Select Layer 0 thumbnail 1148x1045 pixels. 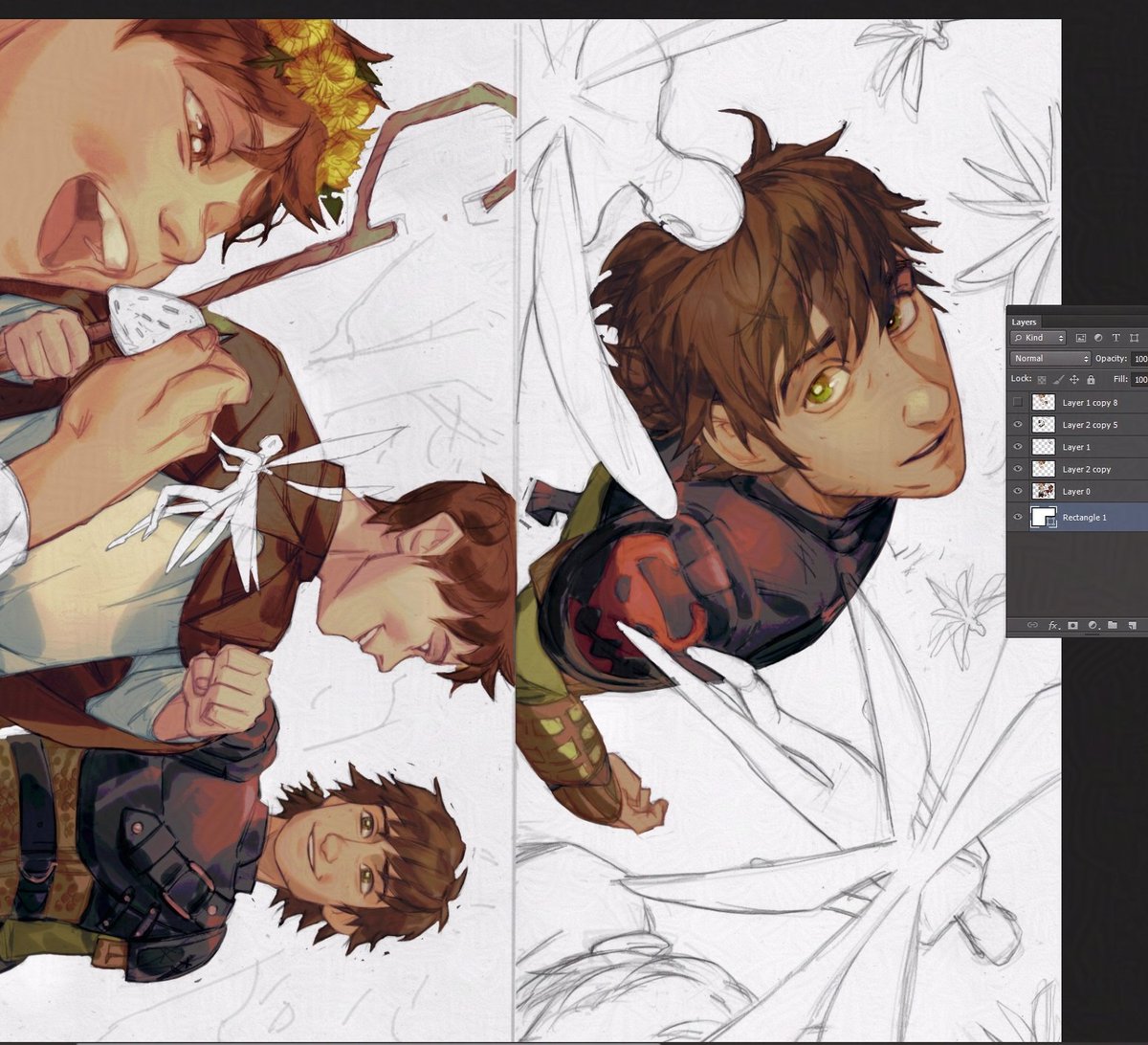[1044, 491]
